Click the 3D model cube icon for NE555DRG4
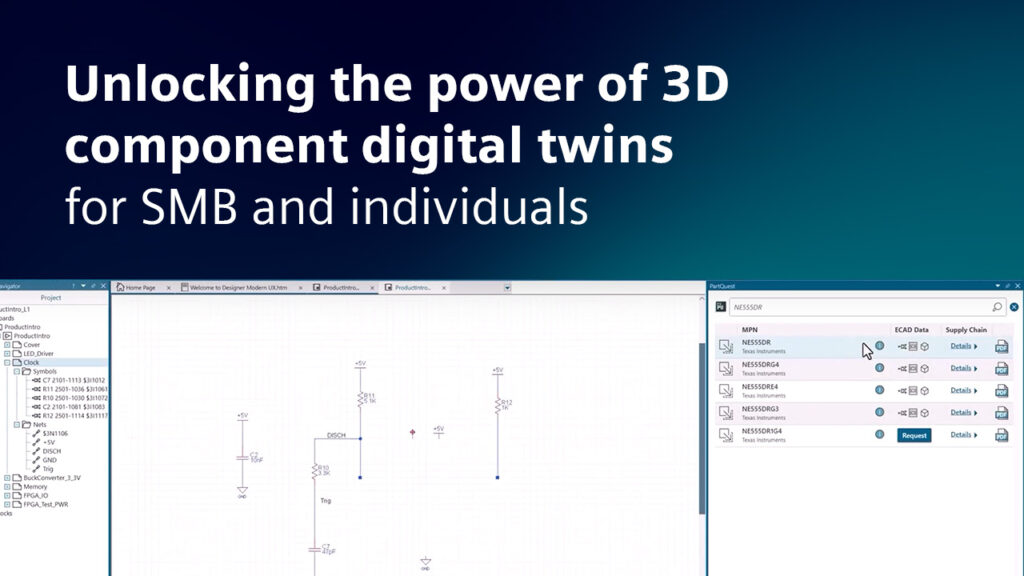1024x576 pixels. point(924,368)
